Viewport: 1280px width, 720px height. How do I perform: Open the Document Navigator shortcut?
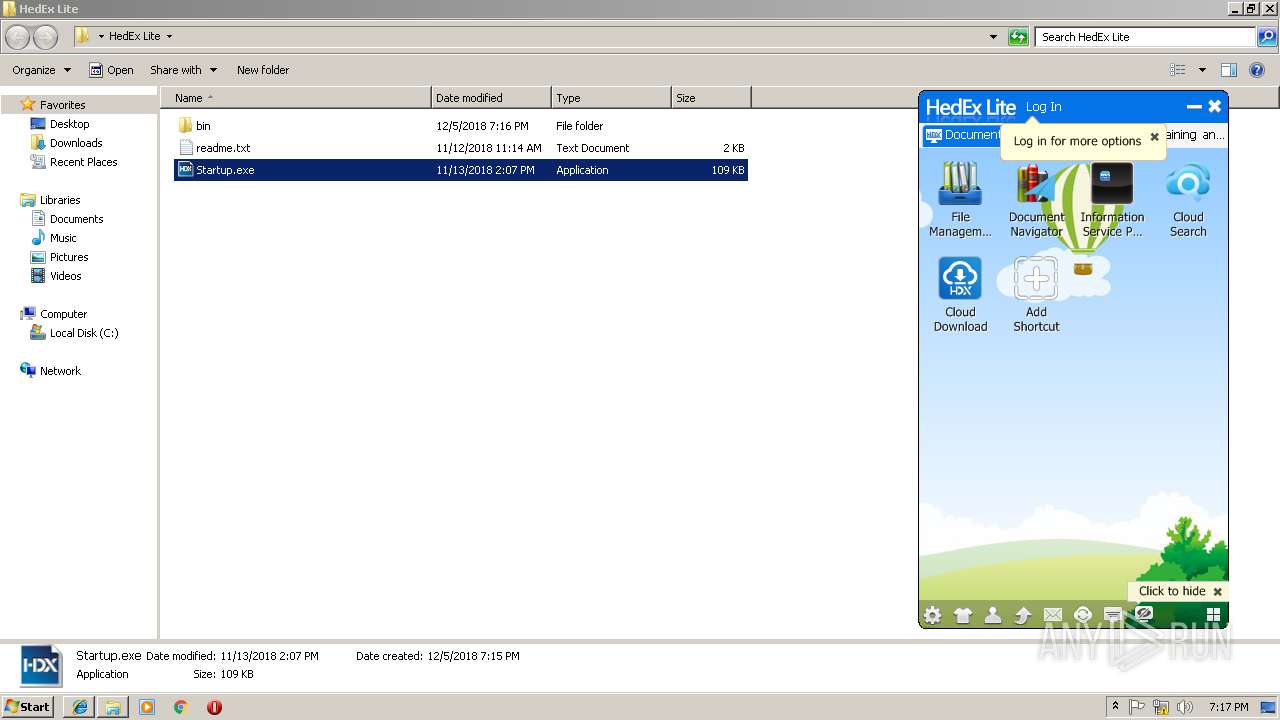[x=1036, y=200]
